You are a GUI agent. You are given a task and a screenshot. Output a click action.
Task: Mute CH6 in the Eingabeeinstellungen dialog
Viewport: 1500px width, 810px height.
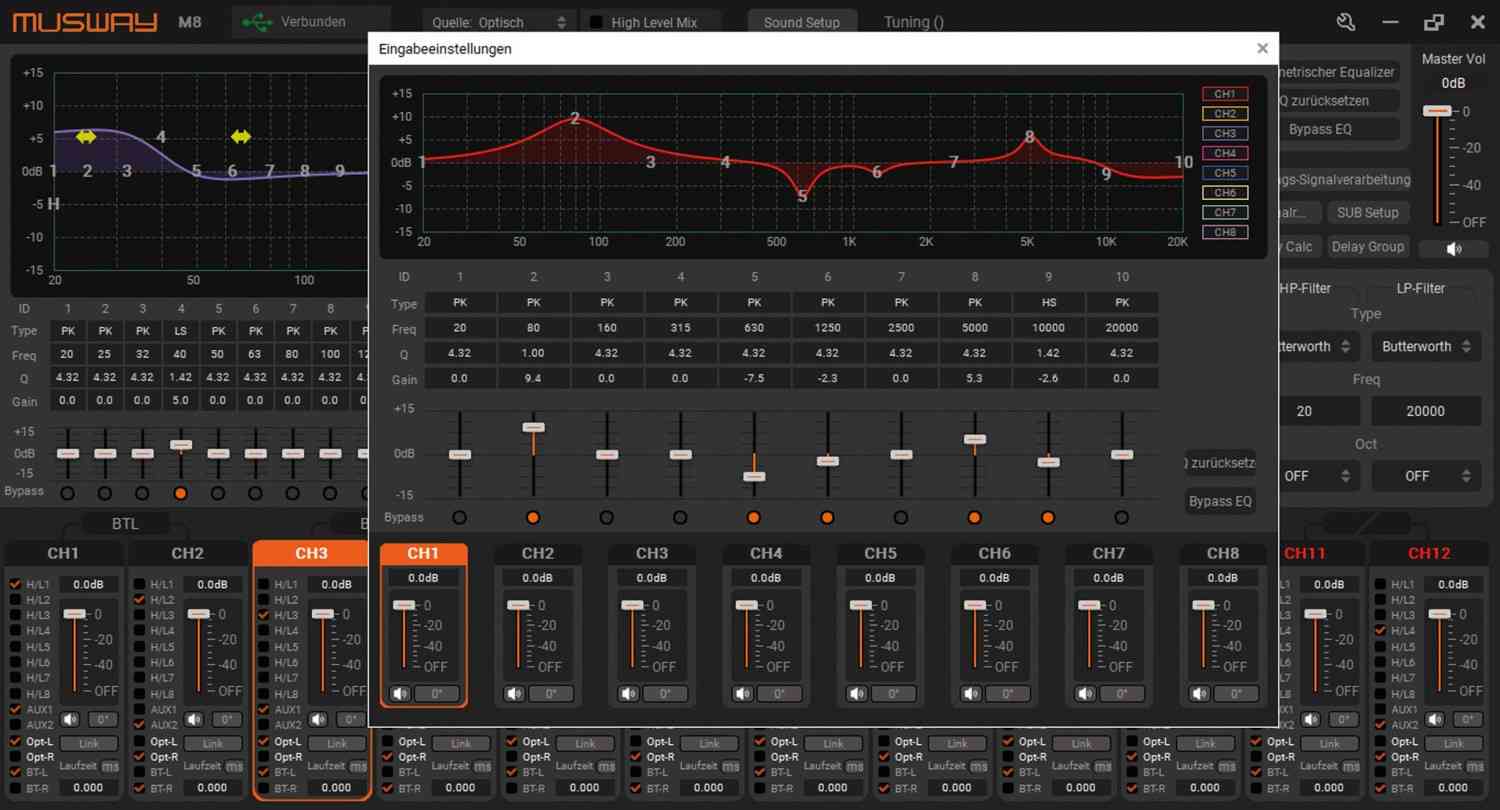click(x=971, y=693)
